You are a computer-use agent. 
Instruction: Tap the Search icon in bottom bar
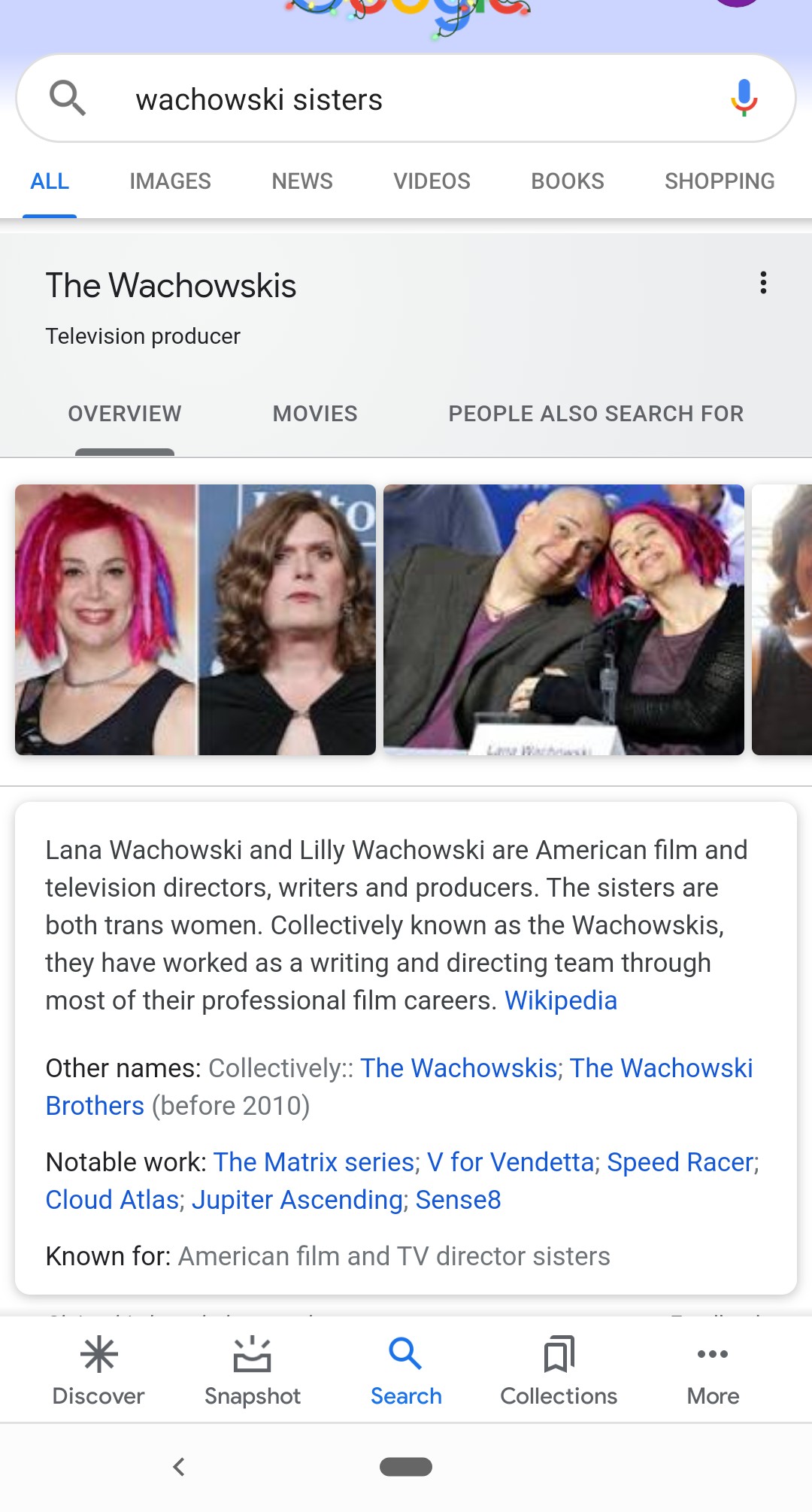(406, 1354)
